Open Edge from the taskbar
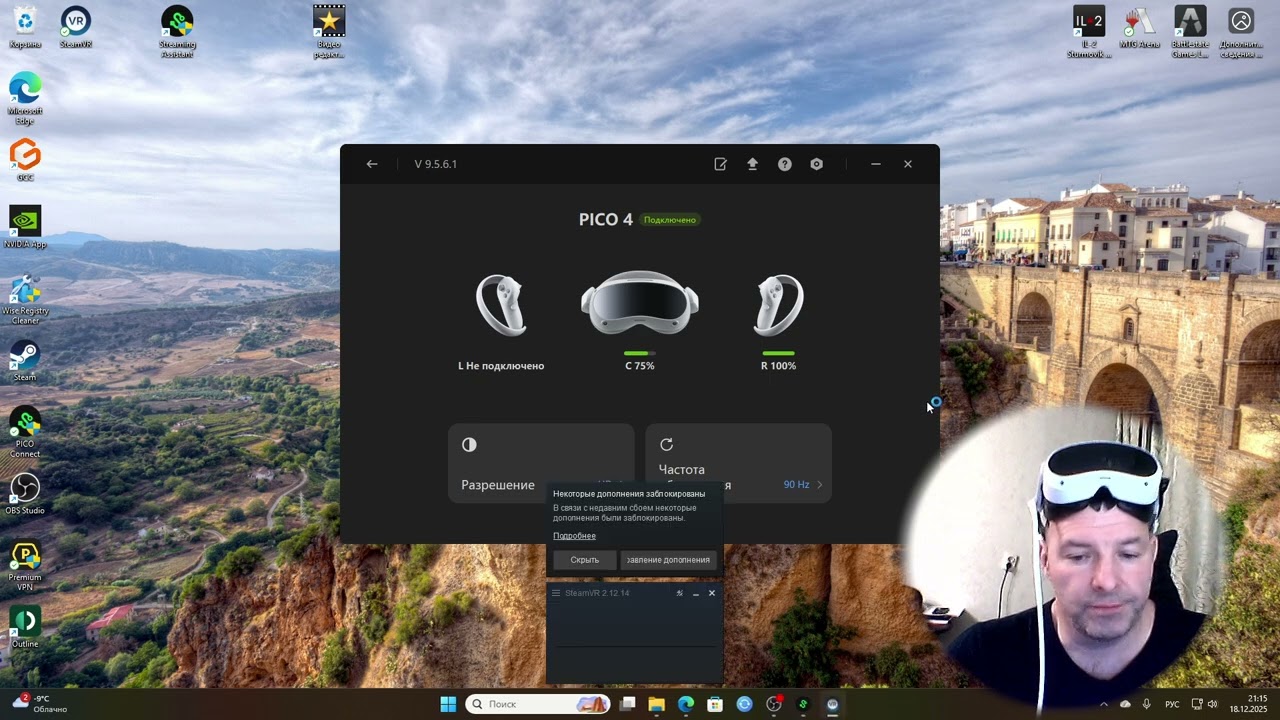 tap(686, 704)
